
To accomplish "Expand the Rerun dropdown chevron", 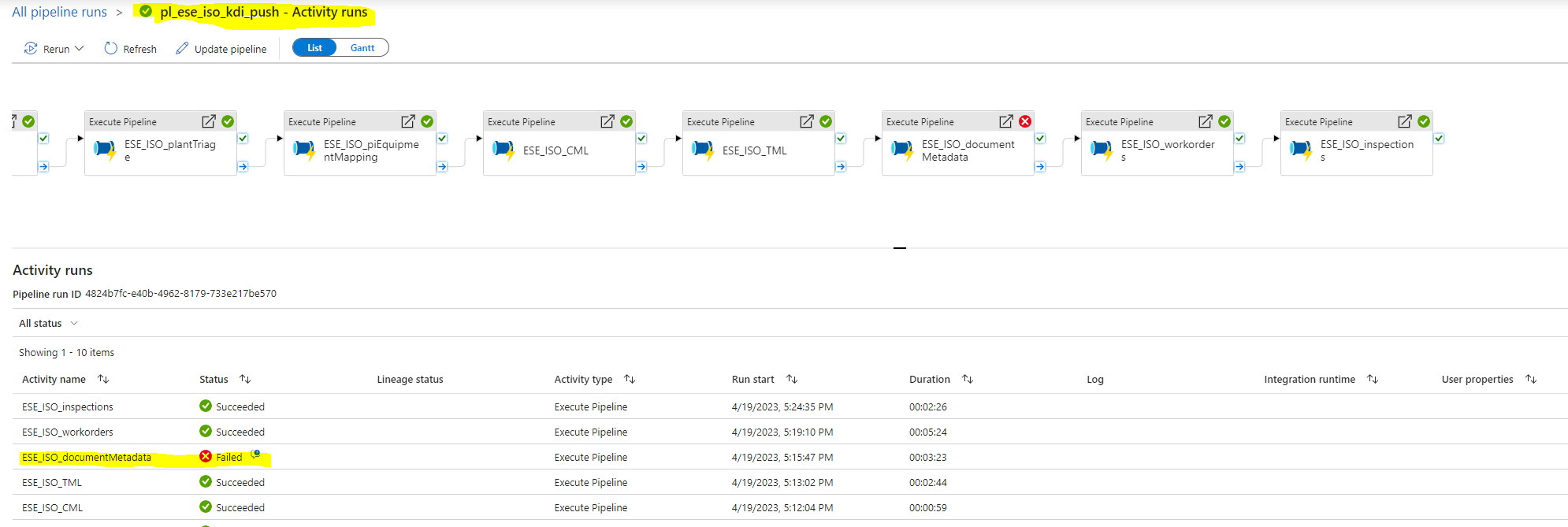I will point(79,49).
